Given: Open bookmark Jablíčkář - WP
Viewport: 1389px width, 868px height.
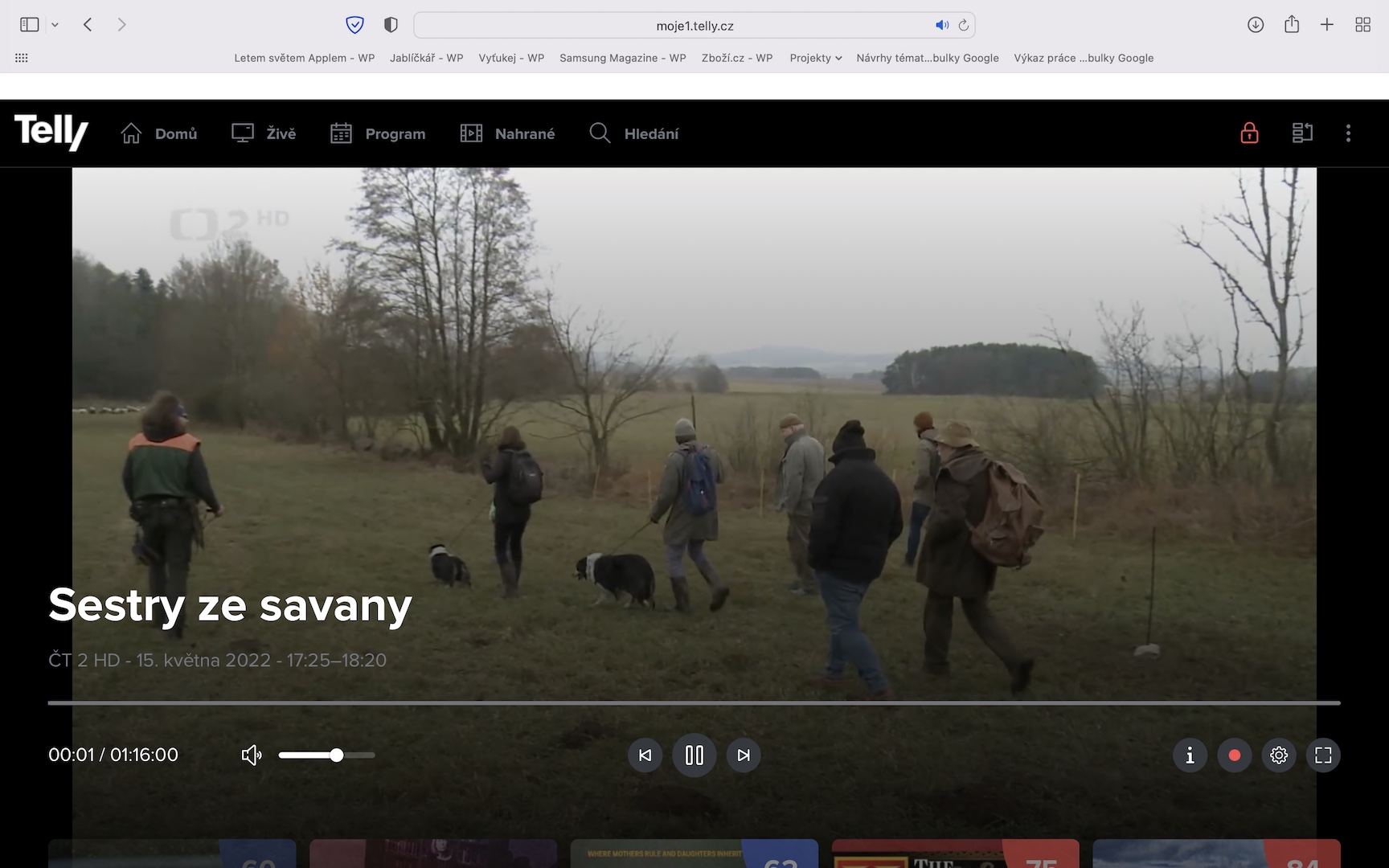Looking at the screenshot, I should tap(427, 58).
